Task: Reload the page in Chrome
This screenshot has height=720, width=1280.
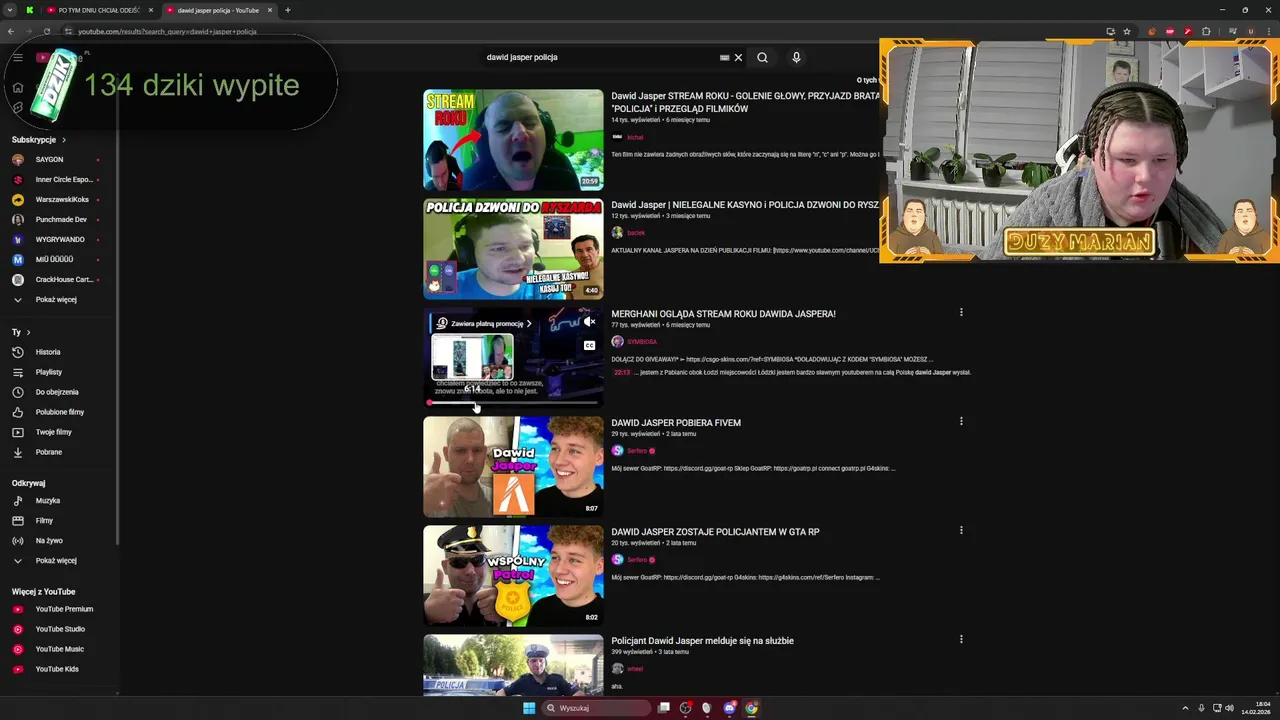Action: 46,31
